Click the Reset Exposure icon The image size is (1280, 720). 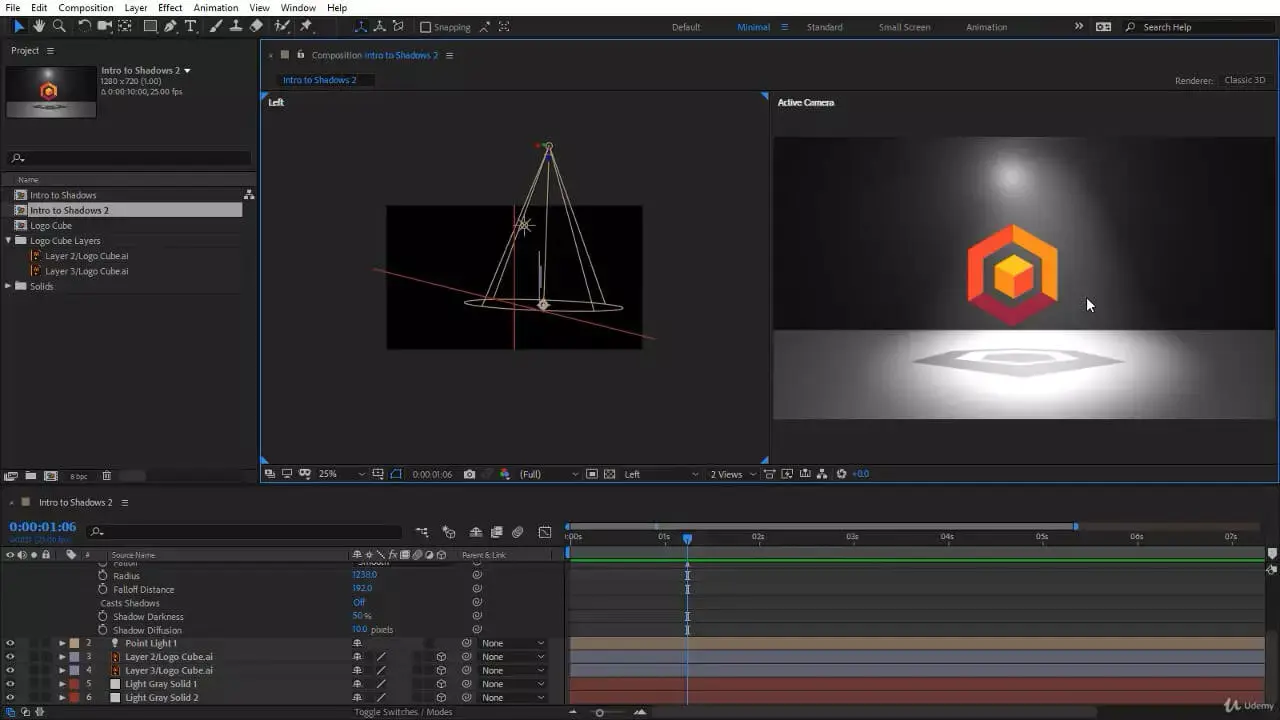tap(841, 474)
